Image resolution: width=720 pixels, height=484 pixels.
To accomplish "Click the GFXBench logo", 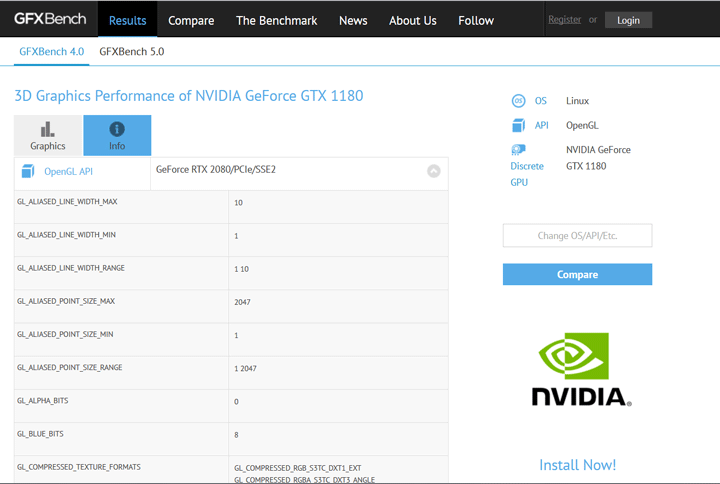I will tap(50, 19).
